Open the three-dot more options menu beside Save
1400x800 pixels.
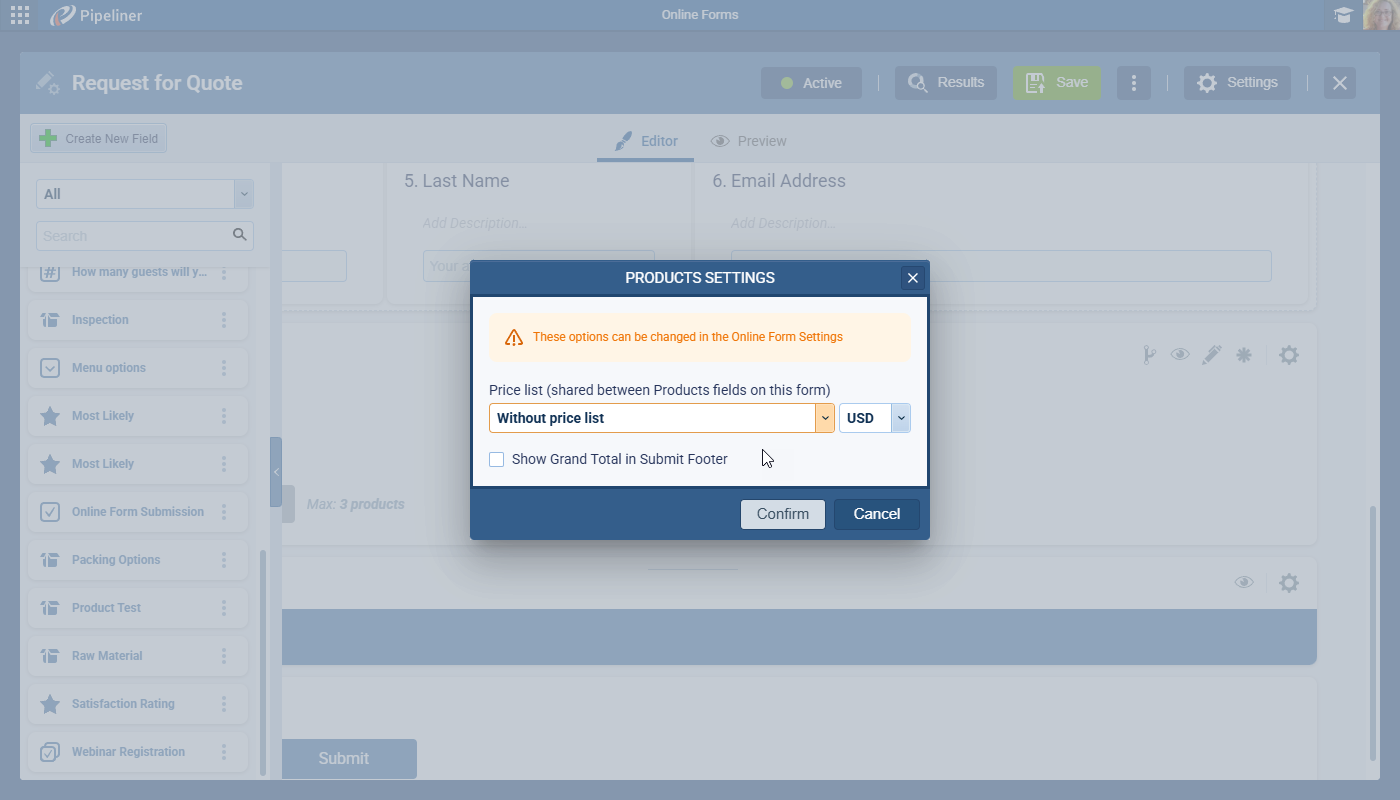(1133, 83)
